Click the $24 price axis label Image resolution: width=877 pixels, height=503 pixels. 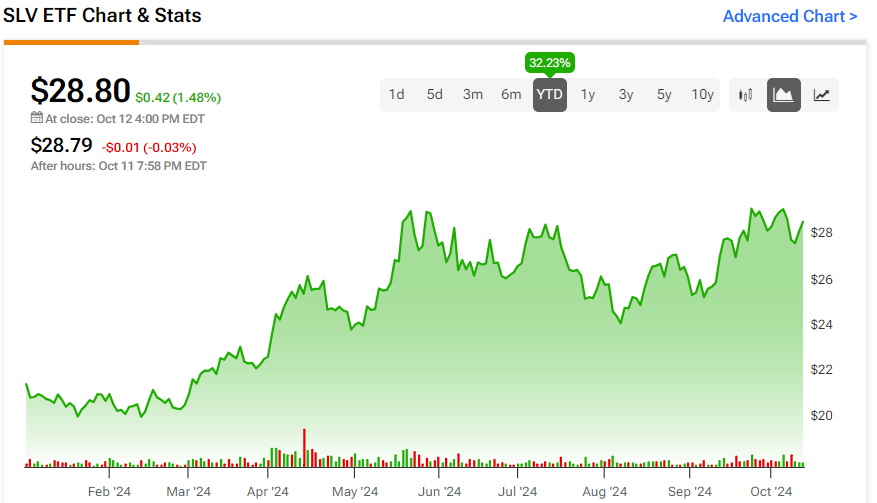[822, 325]
